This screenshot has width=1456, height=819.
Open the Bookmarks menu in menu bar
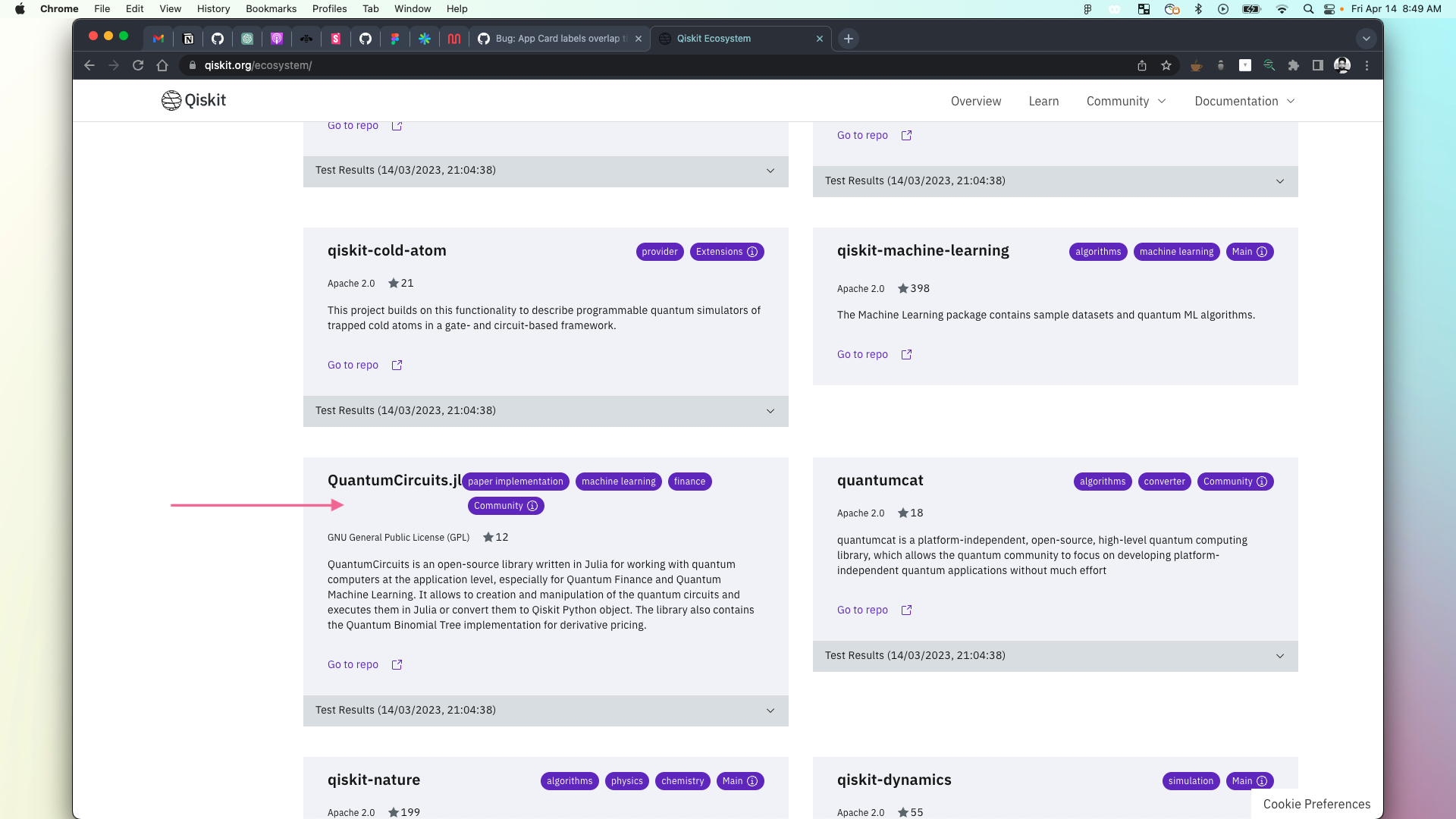(x=271, y=8)
